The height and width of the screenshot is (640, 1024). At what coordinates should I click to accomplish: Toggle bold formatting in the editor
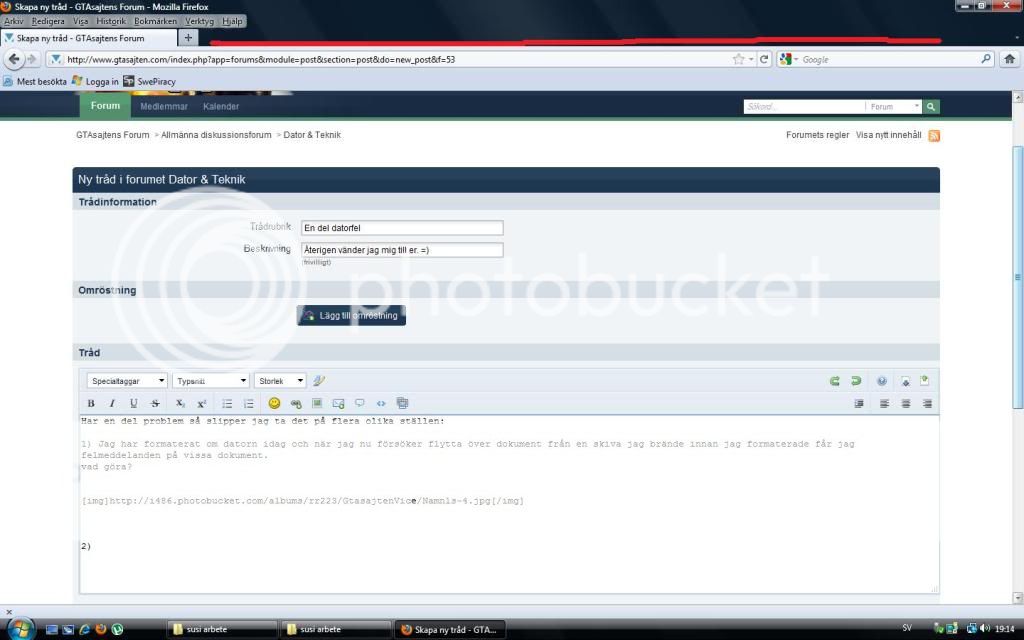click(x=91, y=403)
